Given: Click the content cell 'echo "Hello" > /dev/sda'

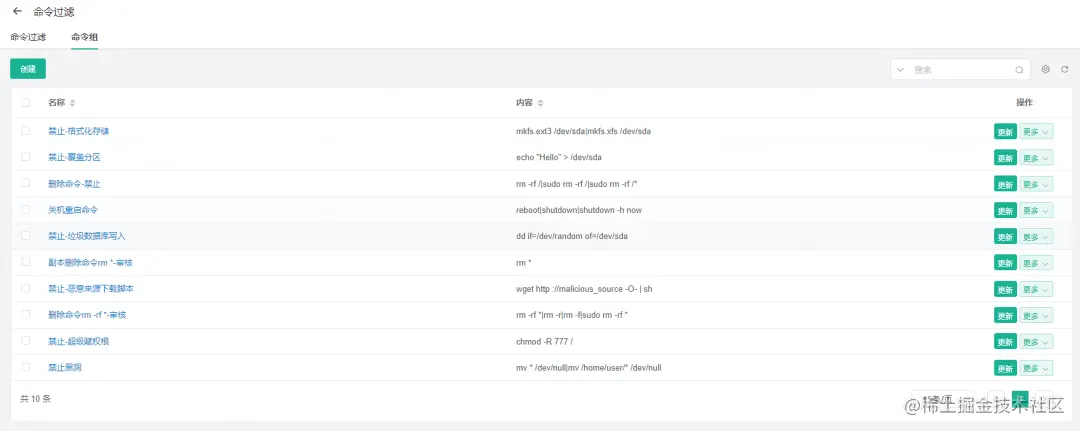Looking at the screenshot, I should point(559,158).
